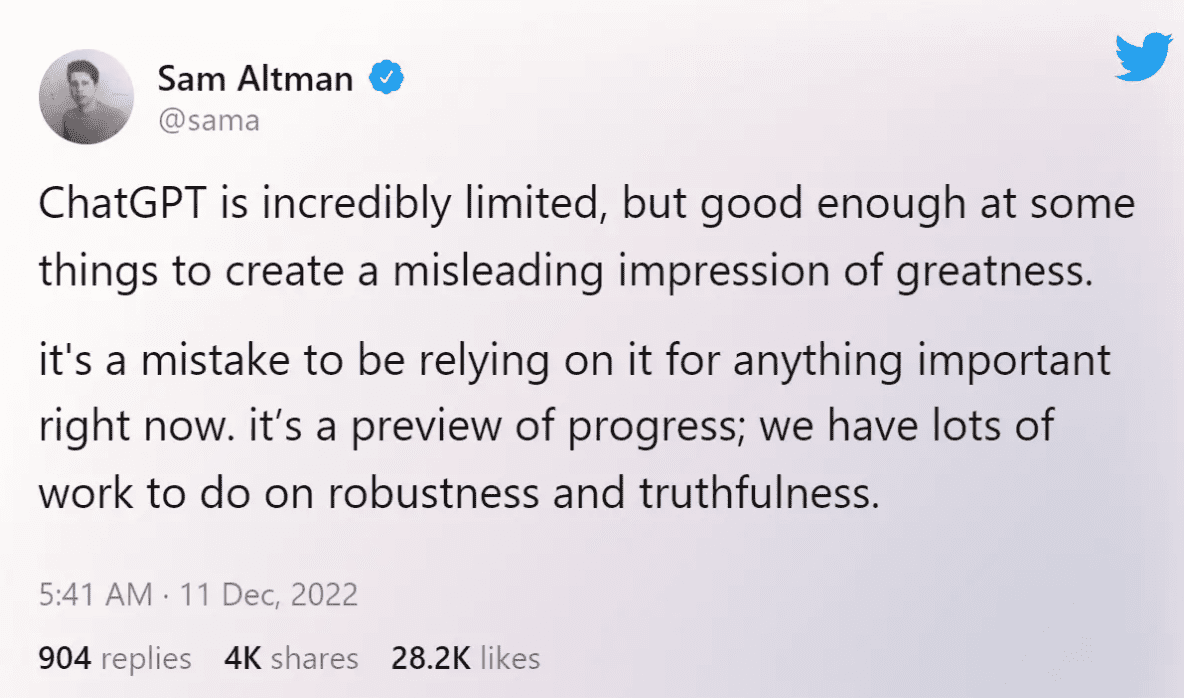The height and width of the screenshot is (698, 1184).
Task: Click the "it's a mistake" sentence opening
Action: point(173,361)
